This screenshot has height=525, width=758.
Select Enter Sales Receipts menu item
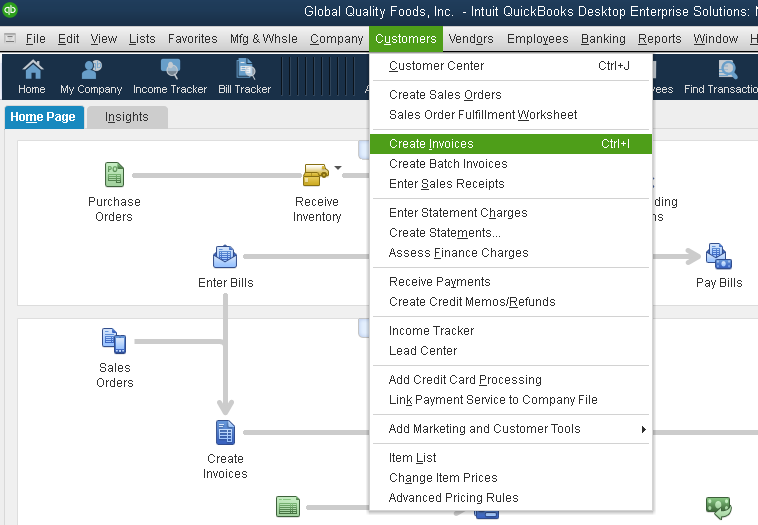(511, 184)
